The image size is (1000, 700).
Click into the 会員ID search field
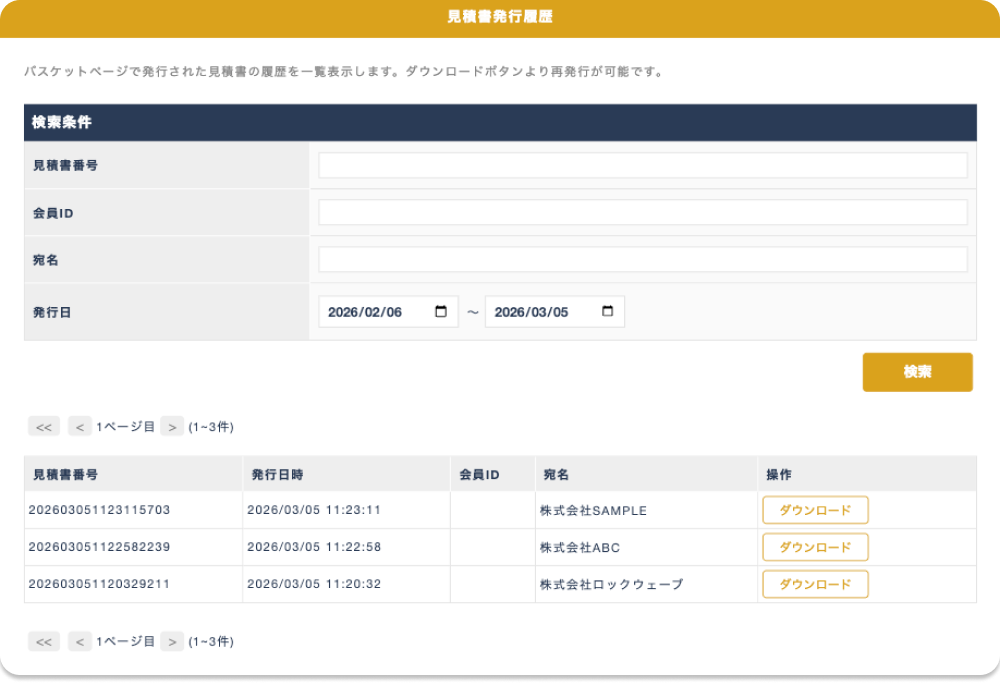click(642, 213)
